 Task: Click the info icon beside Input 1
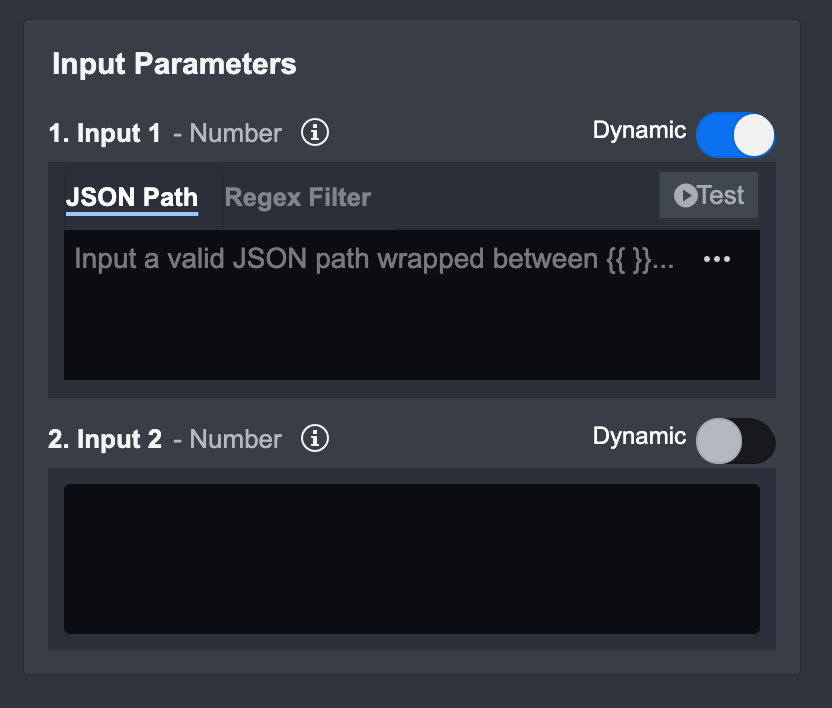315,132
